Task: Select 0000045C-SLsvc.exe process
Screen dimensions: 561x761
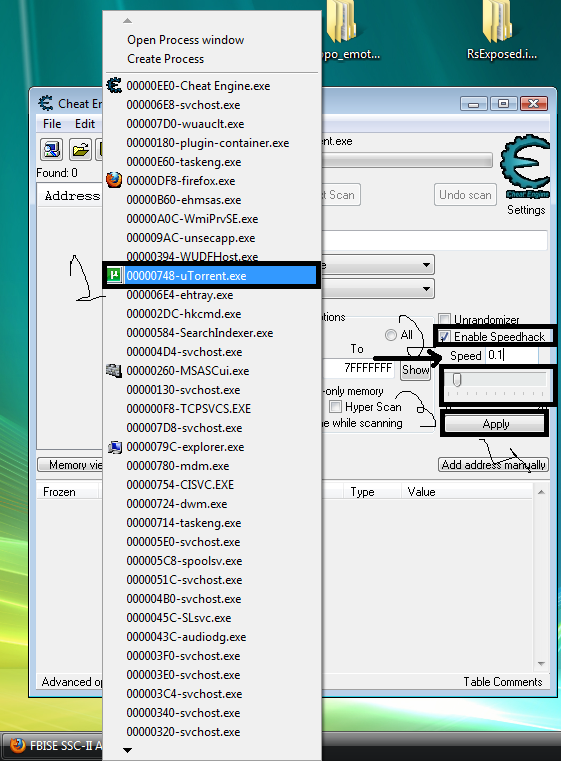Action: point(211,618)
